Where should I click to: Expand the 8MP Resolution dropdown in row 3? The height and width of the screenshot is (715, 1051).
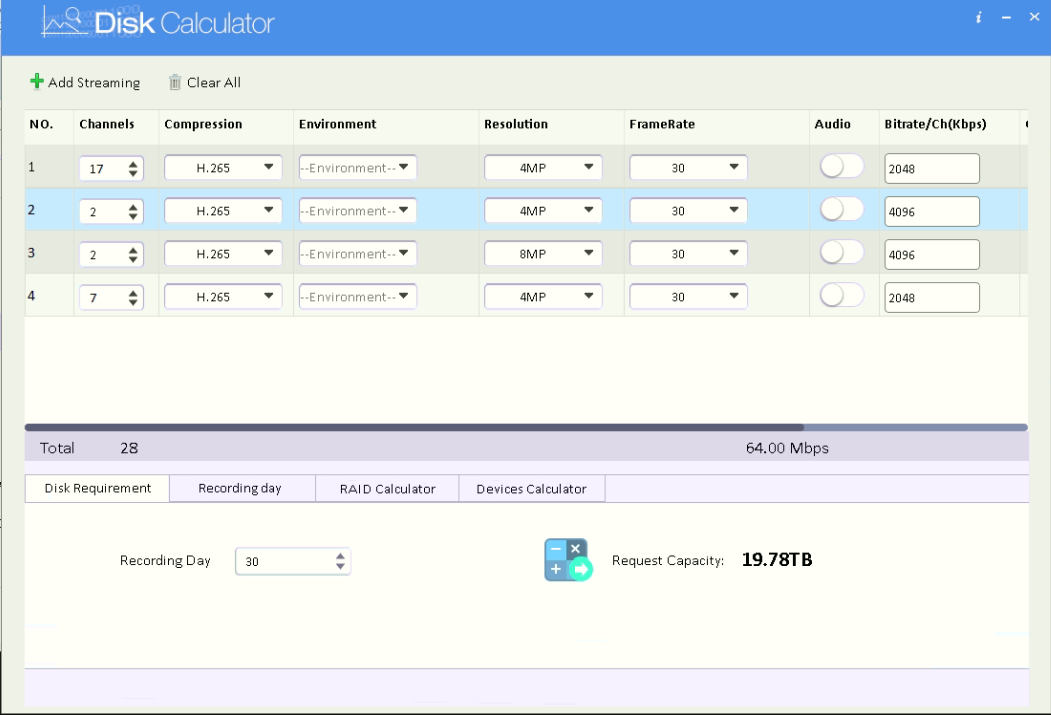pos(543,254)
